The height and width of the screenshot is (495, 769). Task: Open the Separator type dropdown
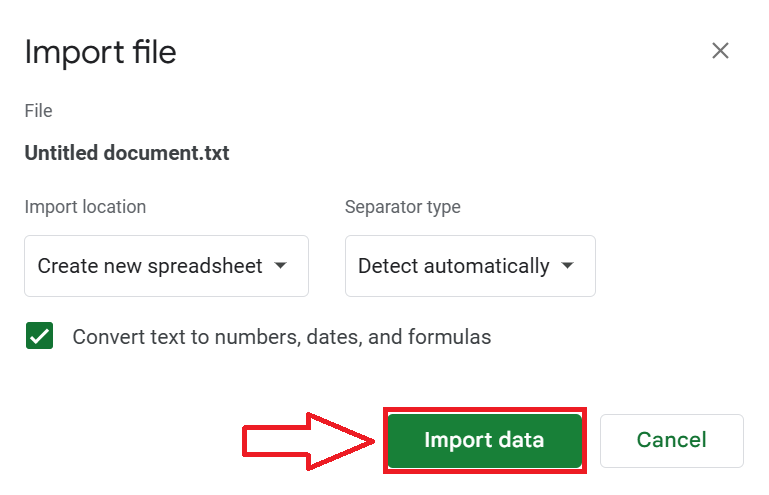coord(470,266)
